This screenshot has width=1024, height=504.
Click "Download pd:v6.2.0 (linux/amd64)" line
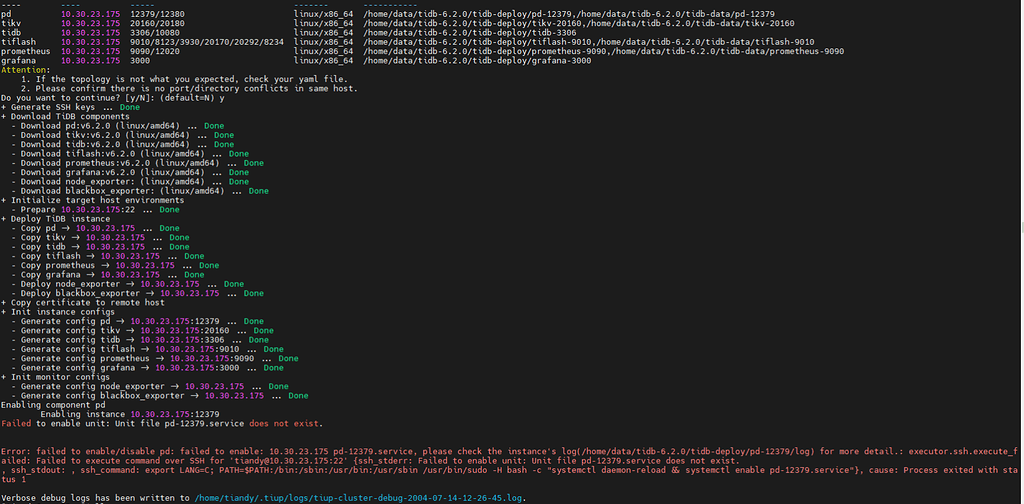(x=118, y=125)
